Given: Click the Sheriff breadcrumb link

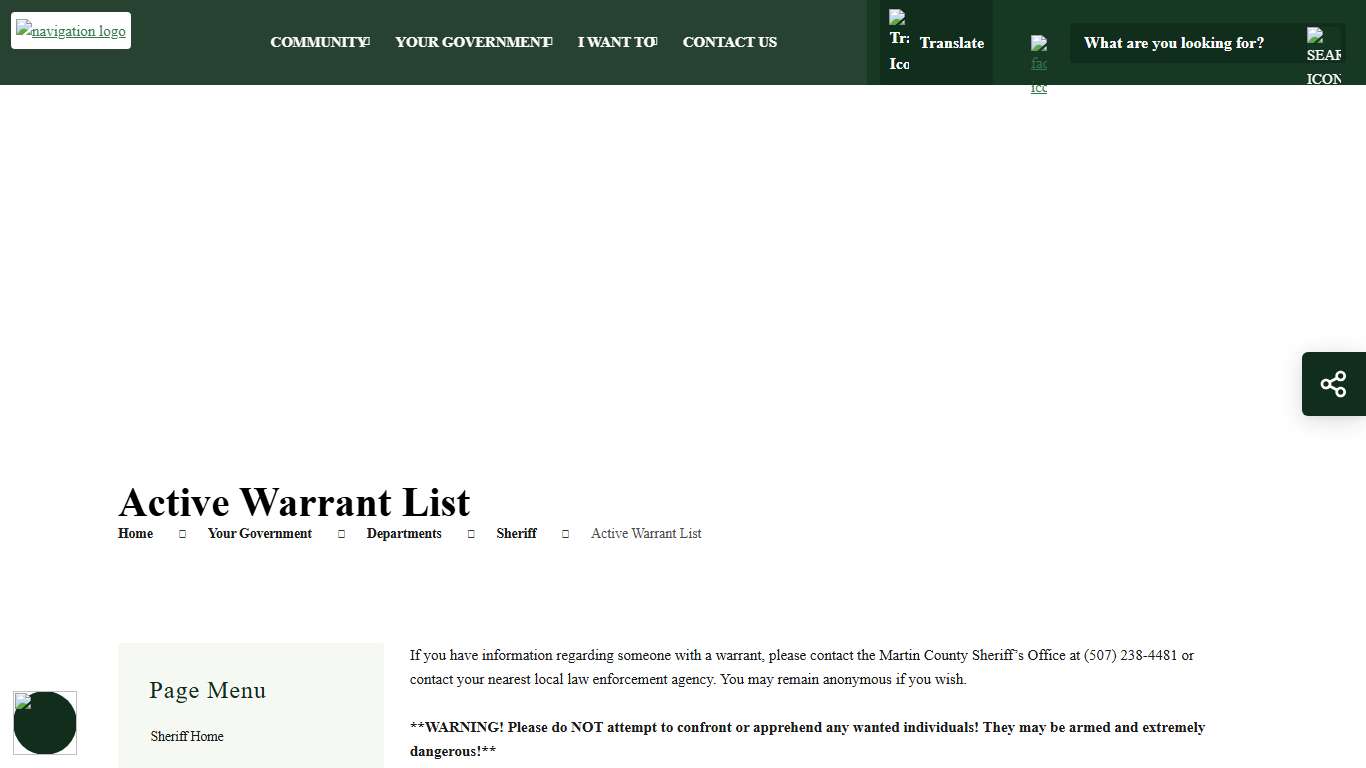Looking at the screenshot, I should tap(516, 534).
